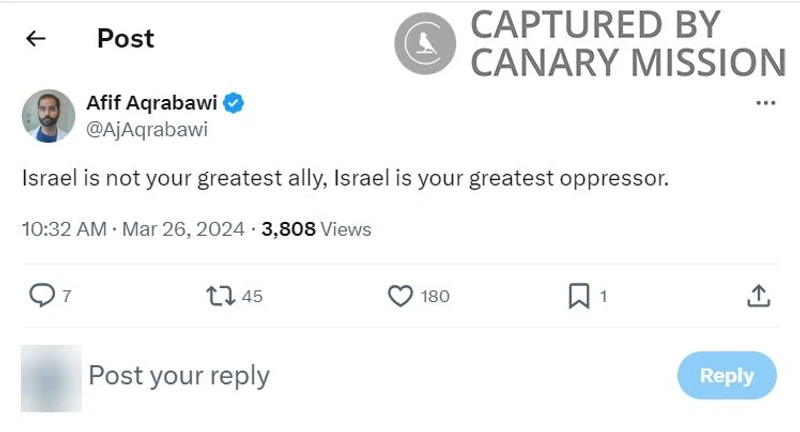Click the 3,808 Views count
The image size is (800, 432).
coord(316,229)
